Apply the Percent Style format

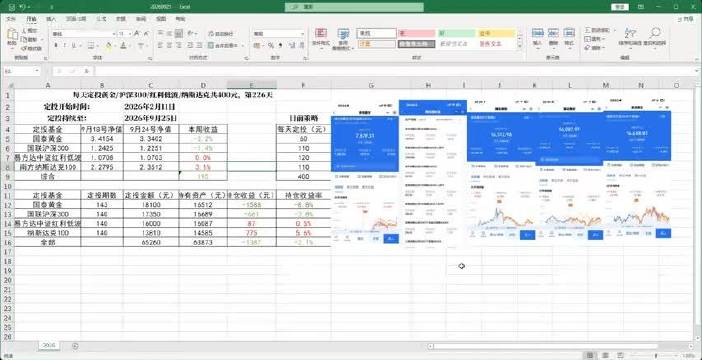(x=271, y=45)
